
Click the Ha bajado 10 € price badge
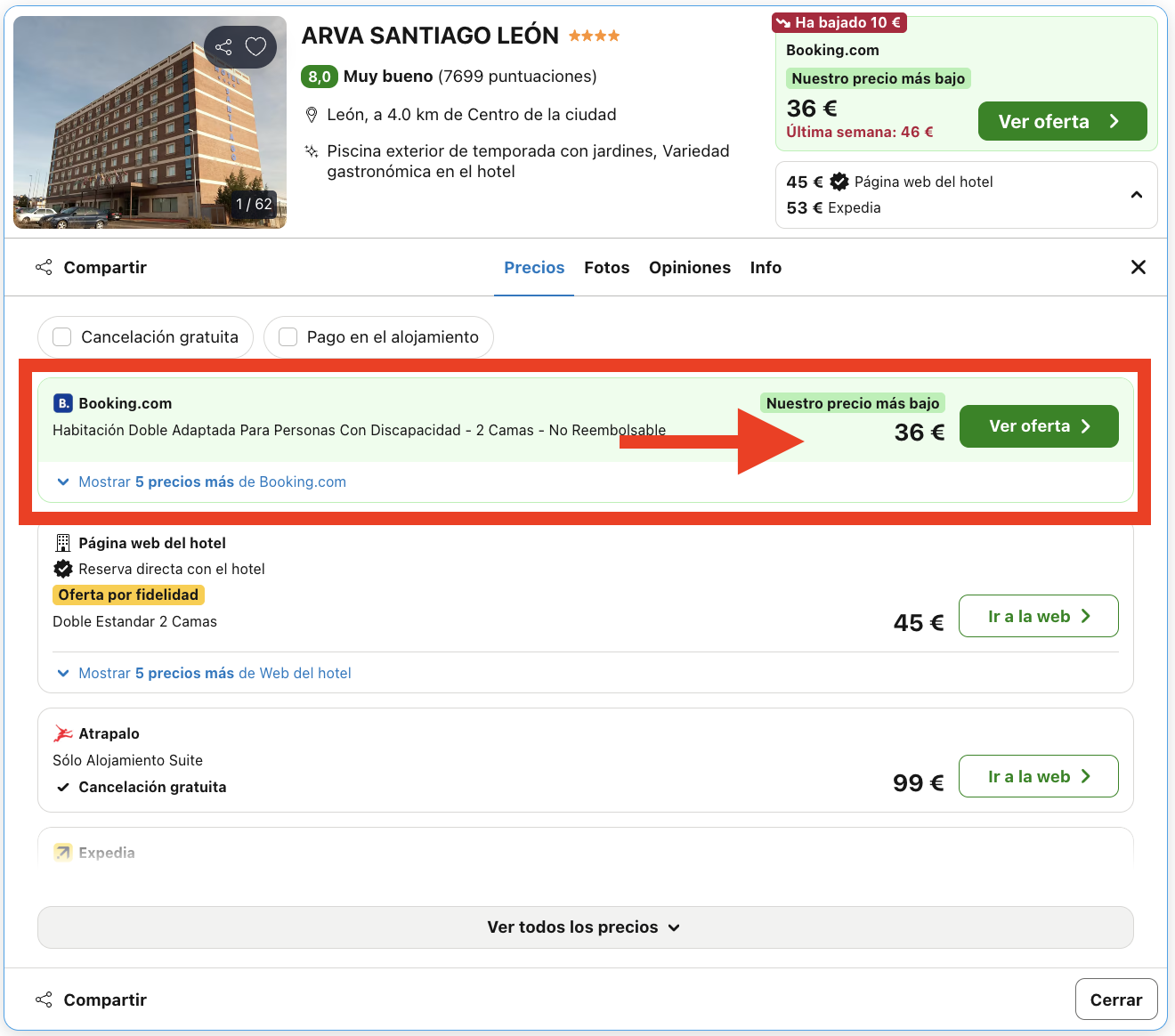[x=839, y=21]
